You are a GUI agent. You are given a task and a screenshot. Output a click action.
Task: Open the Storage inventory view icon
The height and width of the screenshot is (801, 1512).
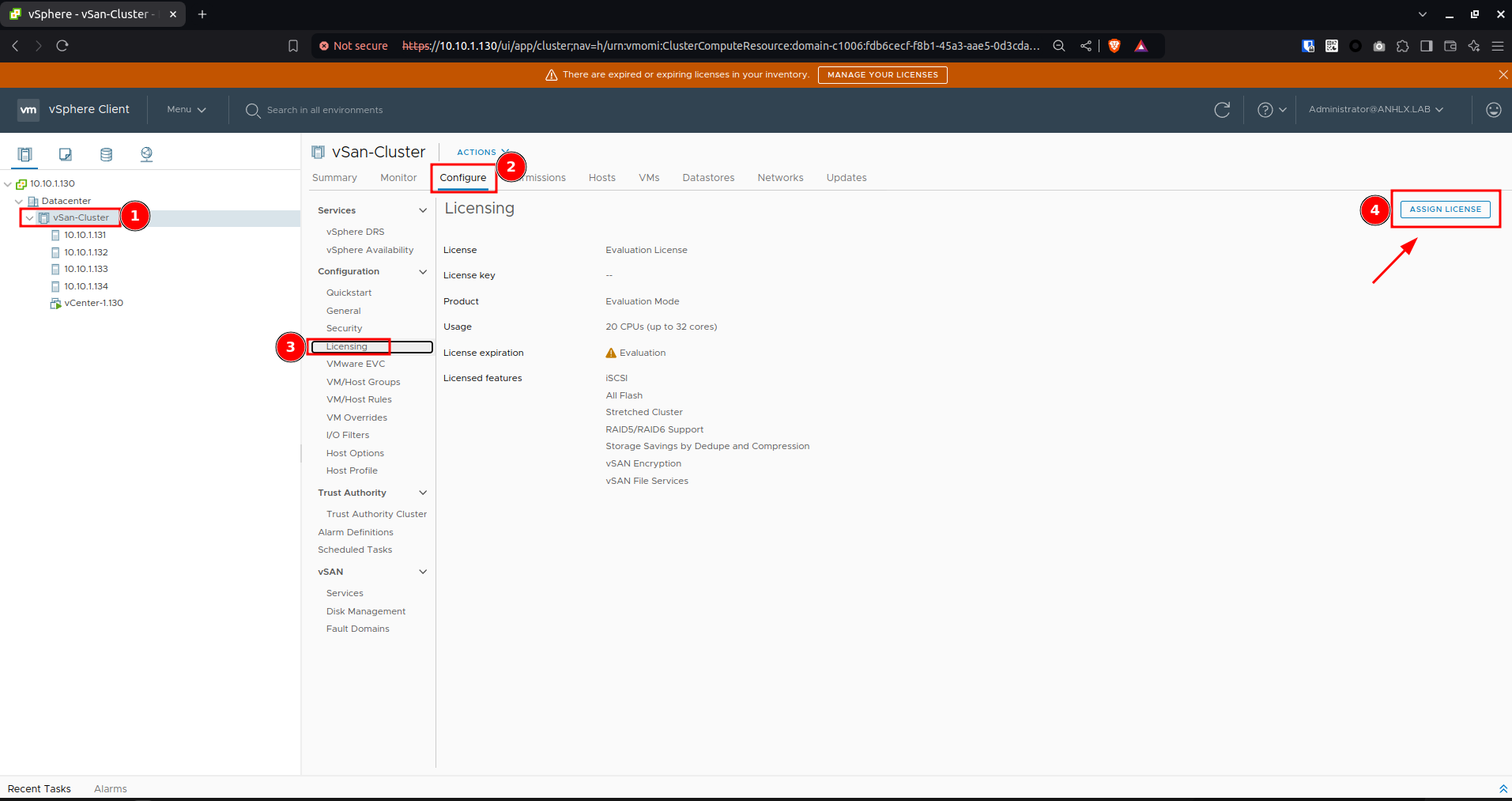(x=106, y=154)
